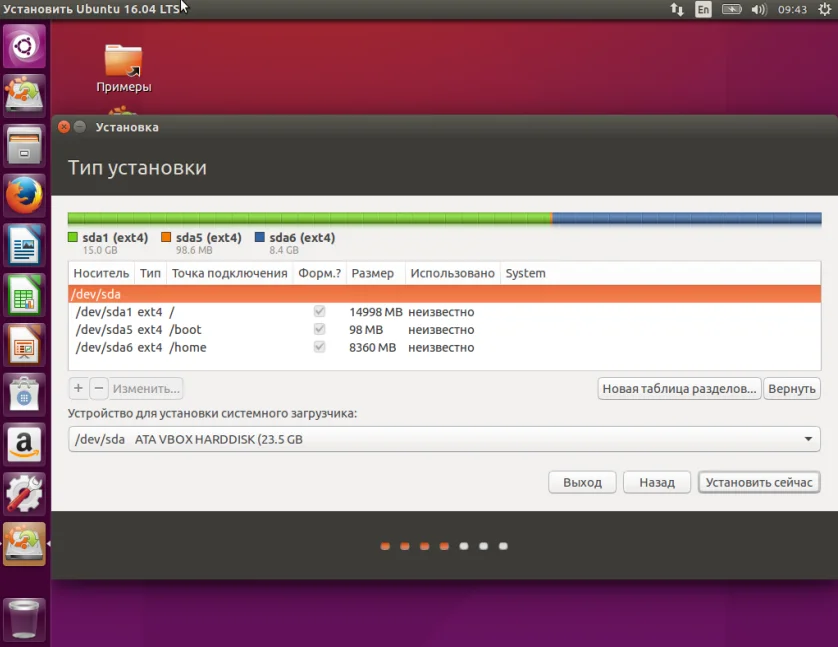Open the 09:43 clock menu

(792, 10)
